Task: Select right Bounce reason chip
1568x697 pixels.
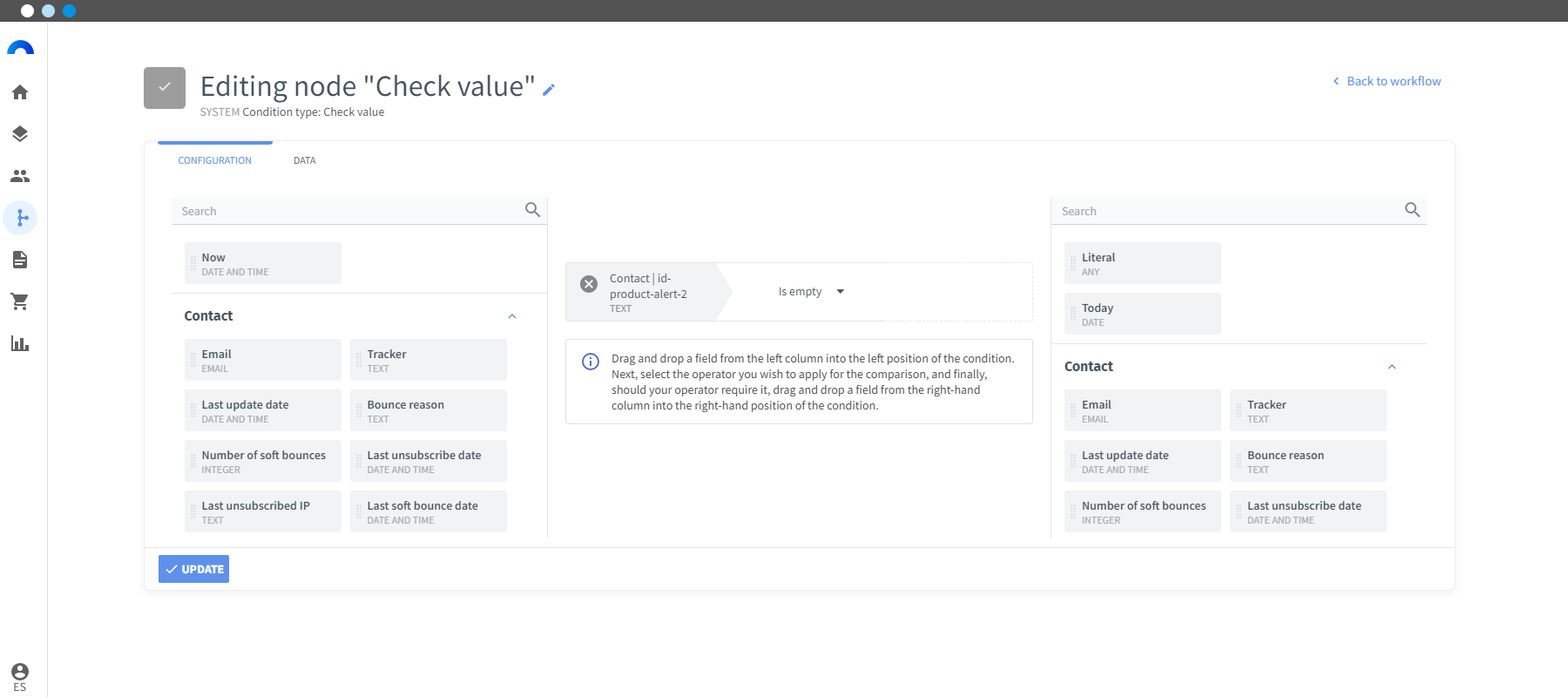Action: (1308, 461)
